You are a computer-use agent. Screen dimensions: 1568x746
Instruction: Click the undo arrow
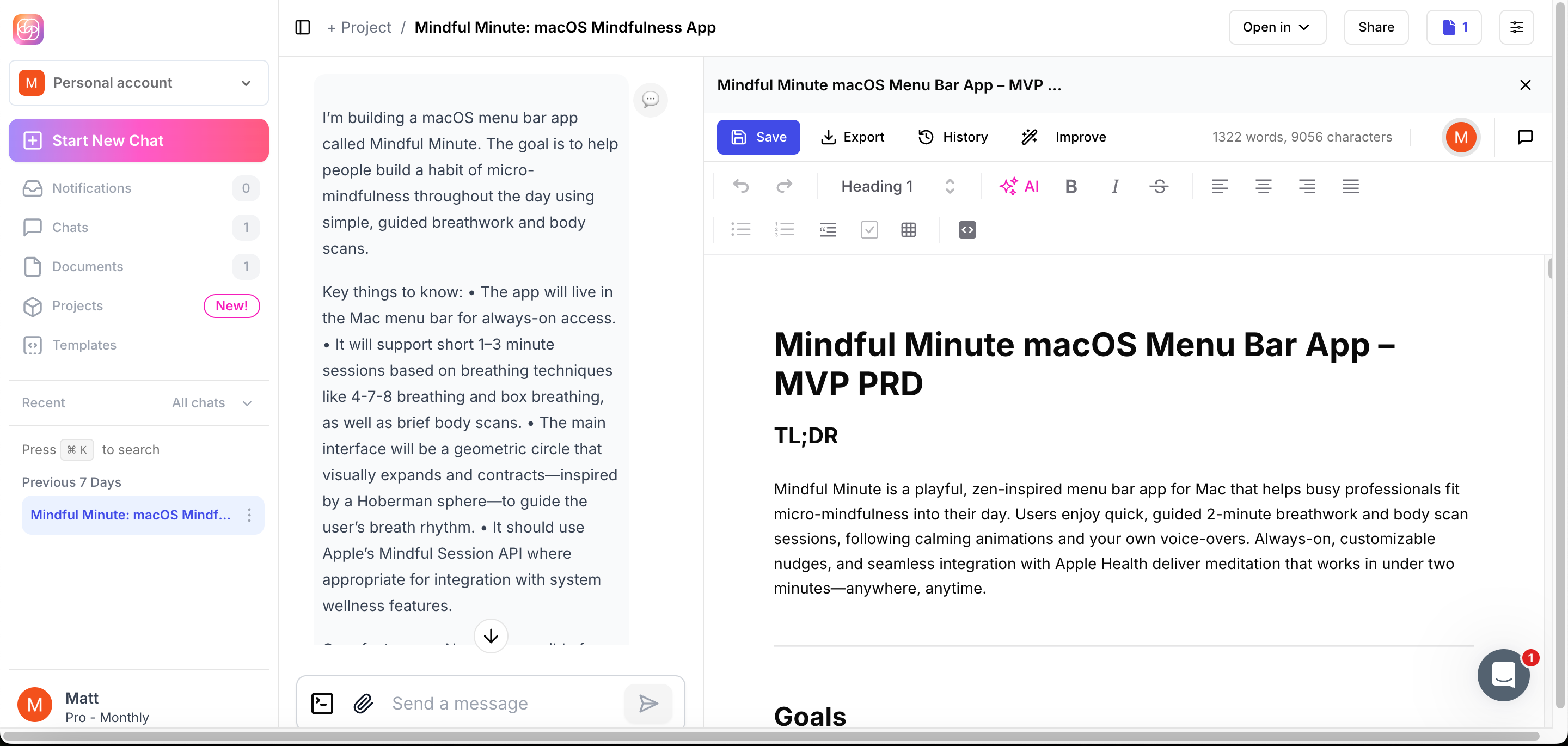click(x=740, y=186)
